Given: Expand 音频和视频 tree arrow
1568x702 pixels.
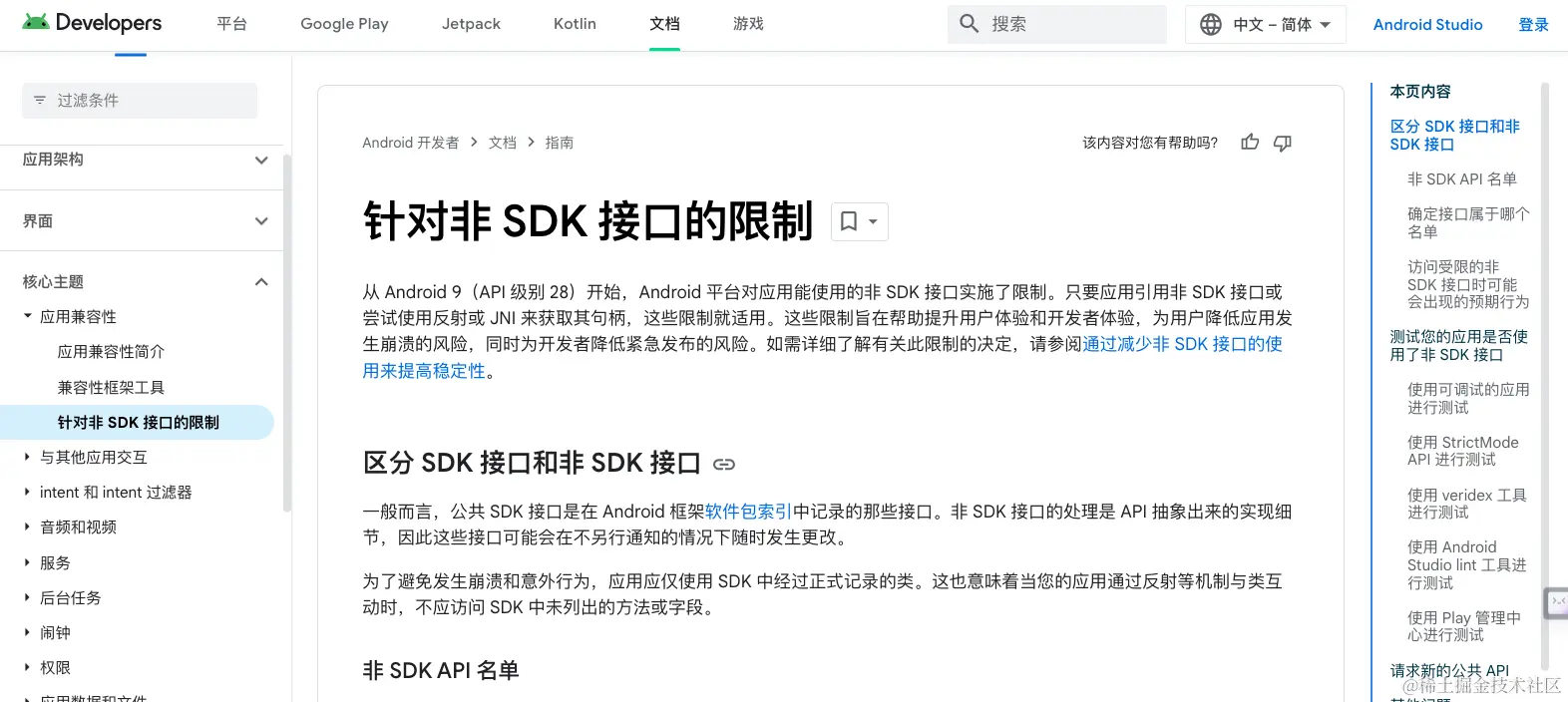Looking at the screenshot, I should [28, 526].
